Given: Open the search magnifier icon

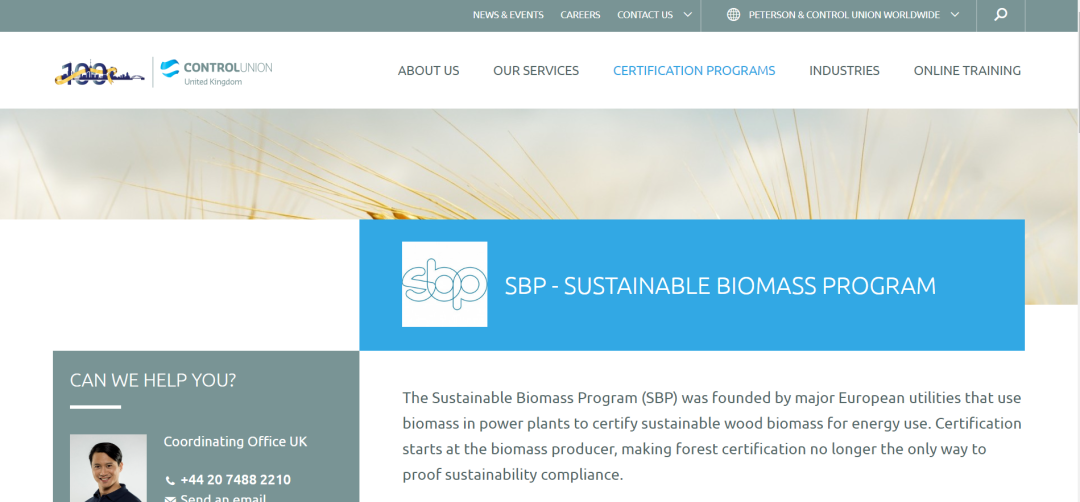Looking at the screenshot, I should pos(1001,14).
